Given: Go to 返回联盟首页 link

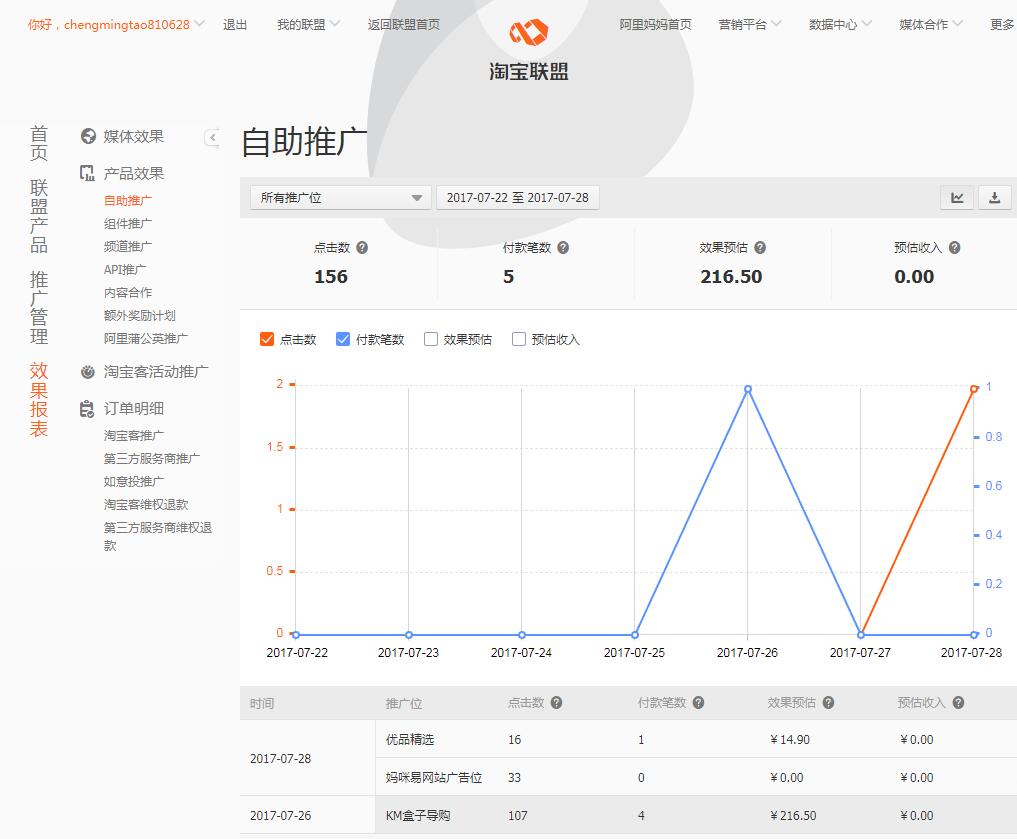Looking at the screenshot, I should (403, 25).
